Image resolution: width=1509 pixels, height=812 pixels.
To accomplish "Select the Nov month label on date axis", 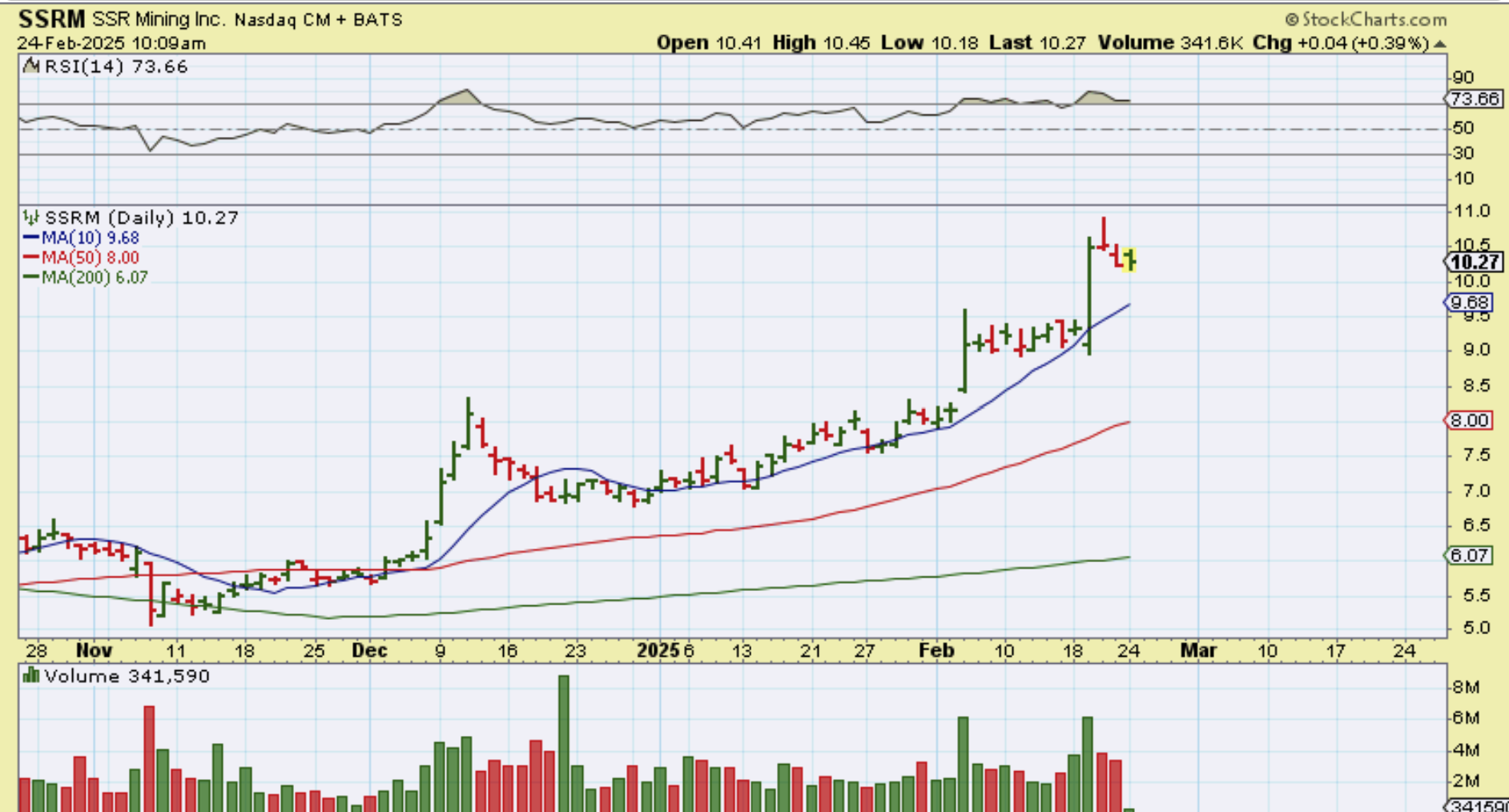I will [x=94, y=650].
